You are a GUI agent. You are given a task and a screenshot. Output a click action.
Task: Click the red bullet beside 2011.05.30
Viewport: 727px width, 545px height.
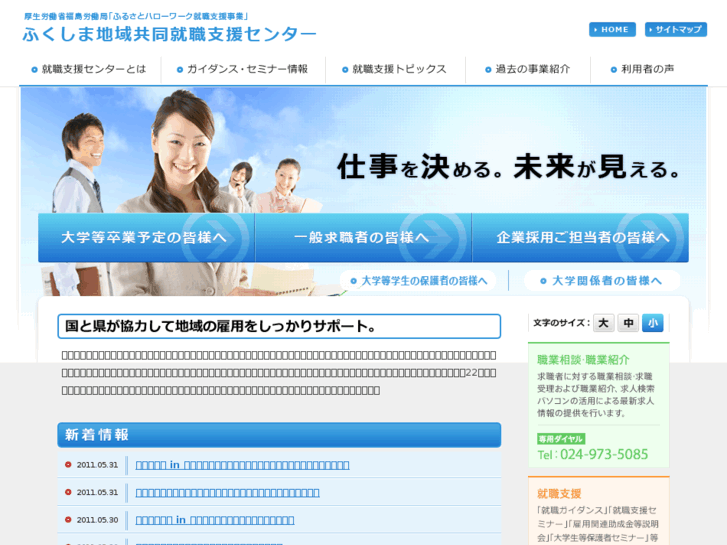tap(68, 519)
